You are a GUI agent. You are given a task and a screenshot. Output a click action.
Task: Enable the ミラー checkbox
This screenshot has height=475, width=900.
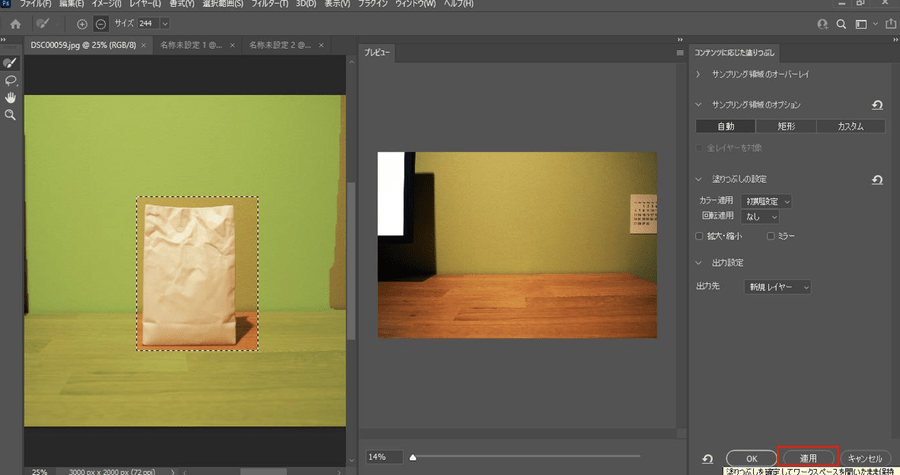coord(770,236)
